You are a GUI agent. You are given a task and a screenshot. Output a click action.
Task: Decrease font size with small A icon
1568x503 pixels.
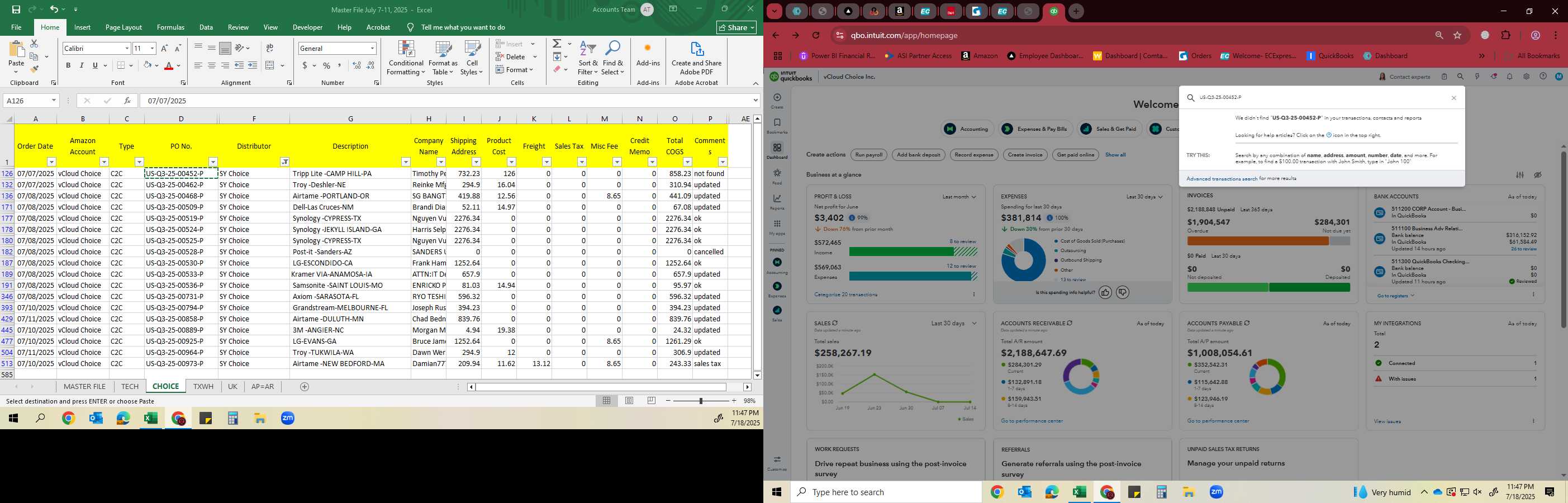point(178,48)
